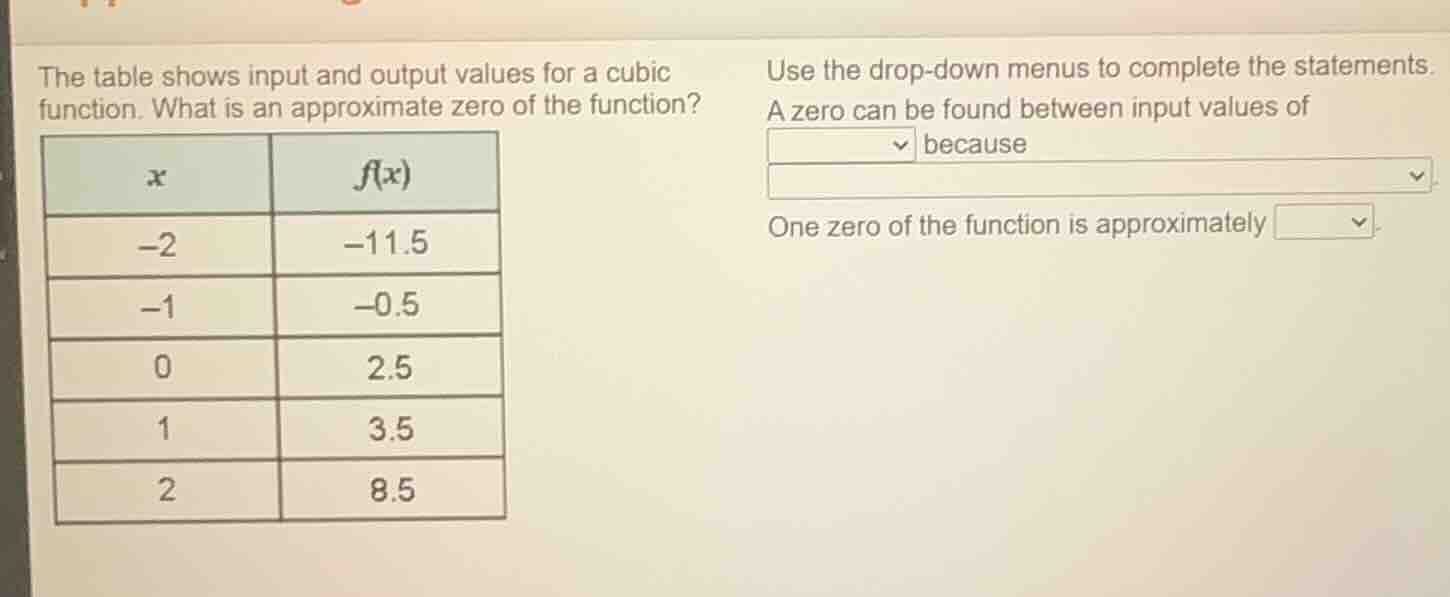
Task: Click the chevron beside 'approximately'
Action: [1360, 222]
